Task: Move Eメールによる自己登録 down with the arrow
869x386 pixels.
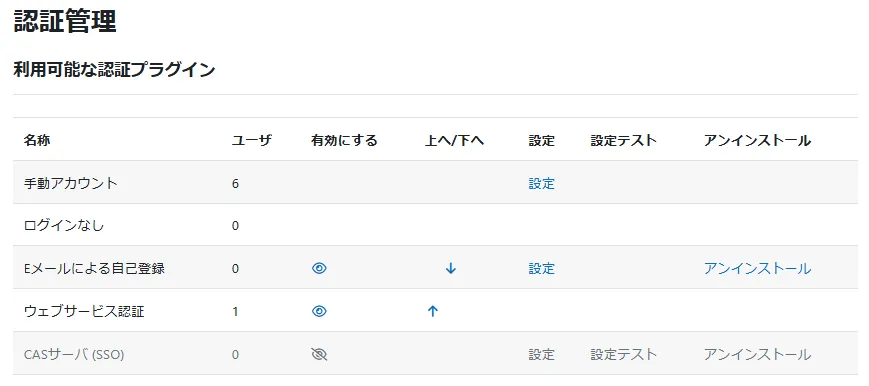Action: (x=451, y=269)
